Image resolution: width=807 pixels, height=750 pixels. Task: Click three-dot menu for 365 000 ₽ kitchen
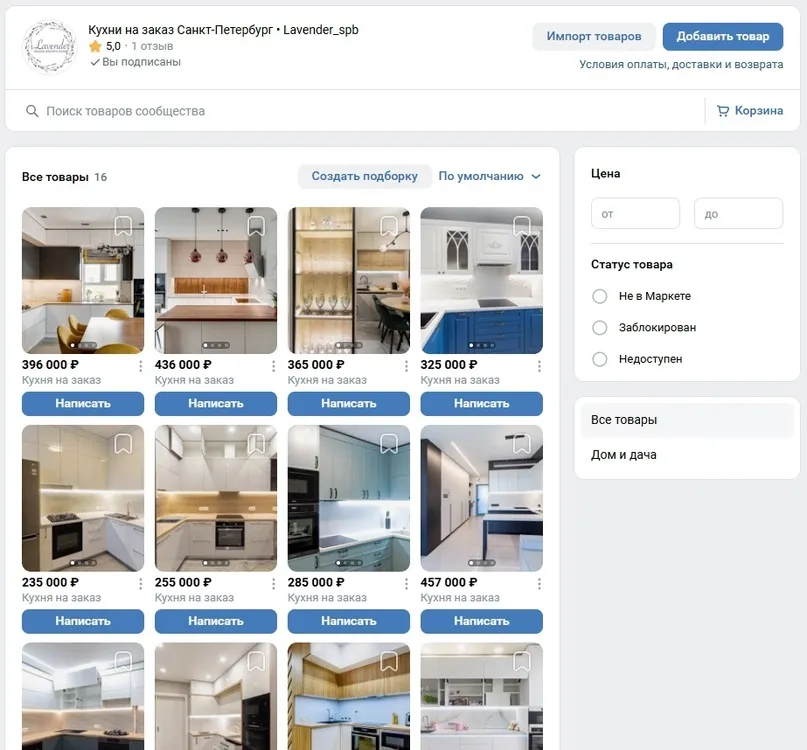[406, 366]
